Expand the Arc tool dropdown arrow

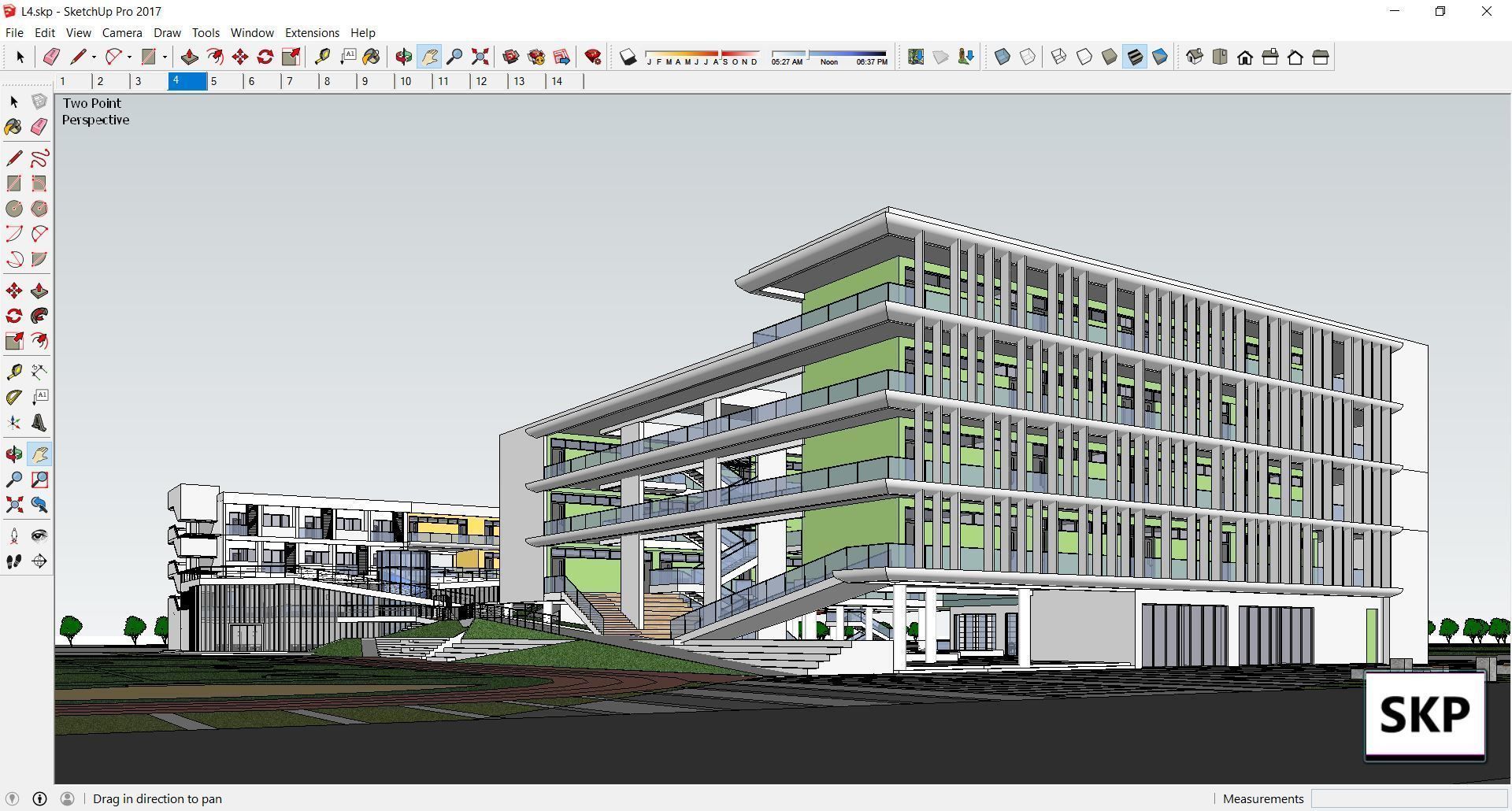point(129,57)
